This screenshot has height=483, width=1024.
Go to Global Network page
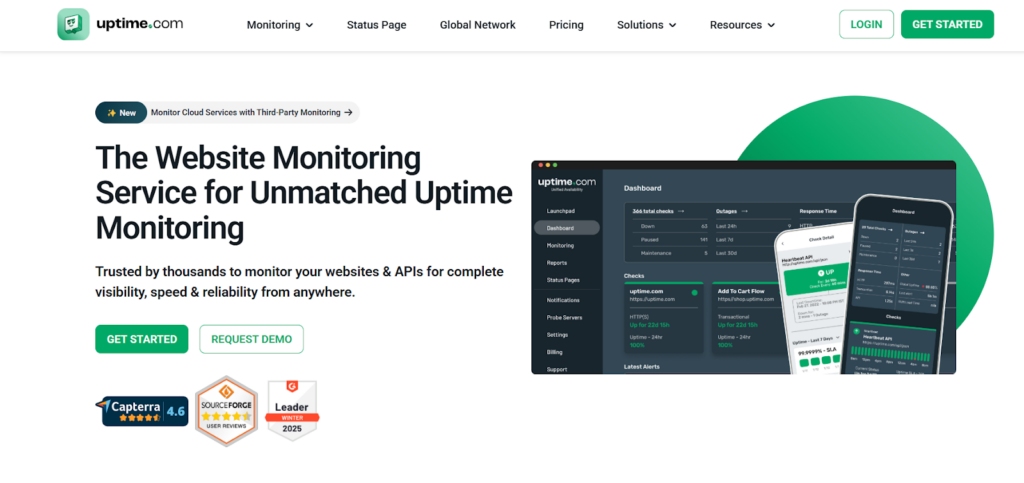click(x=477, y=25)
